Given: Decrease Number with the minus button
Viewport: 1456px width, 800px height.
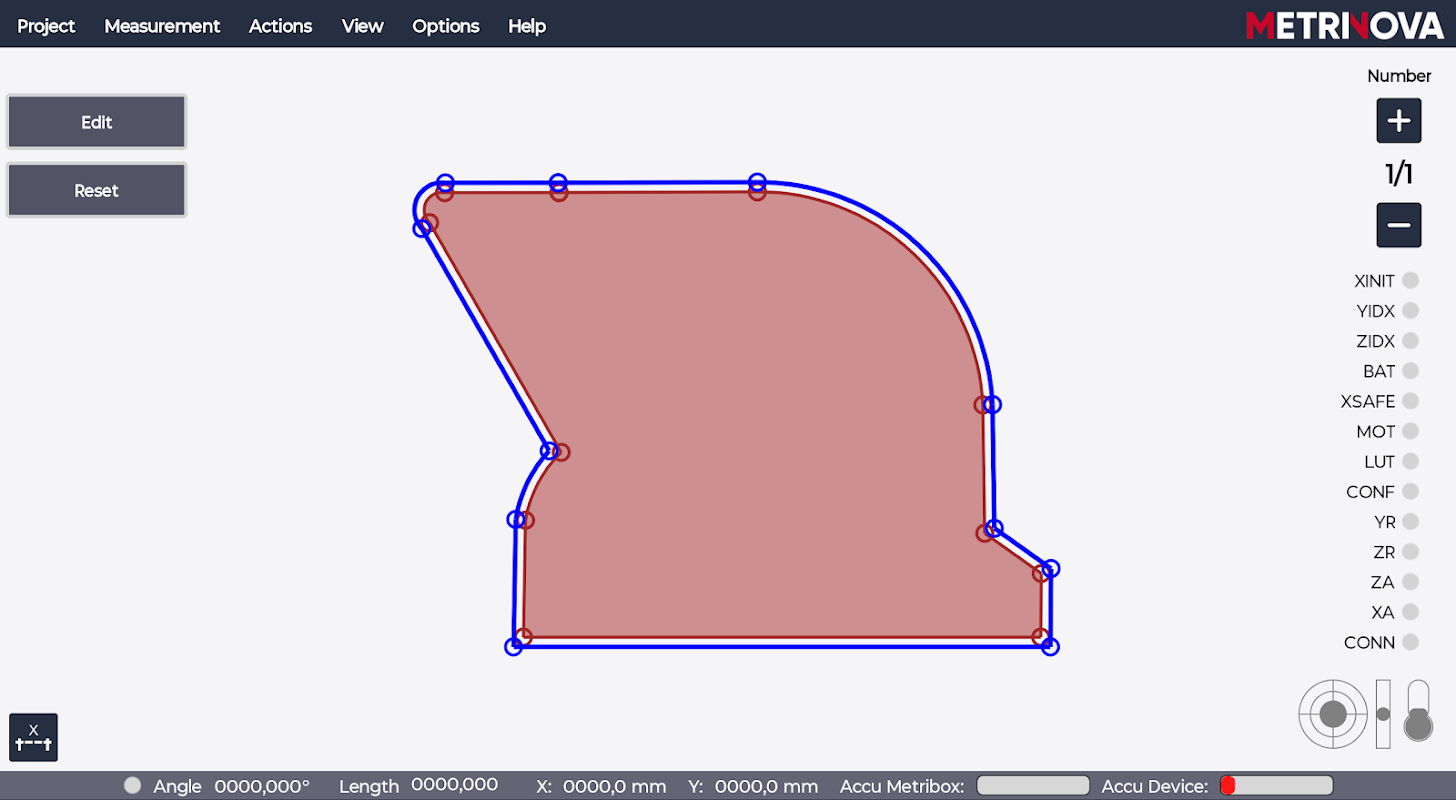Looking at the screenshot, I should pyautogui.click(x=1399, y=225).
